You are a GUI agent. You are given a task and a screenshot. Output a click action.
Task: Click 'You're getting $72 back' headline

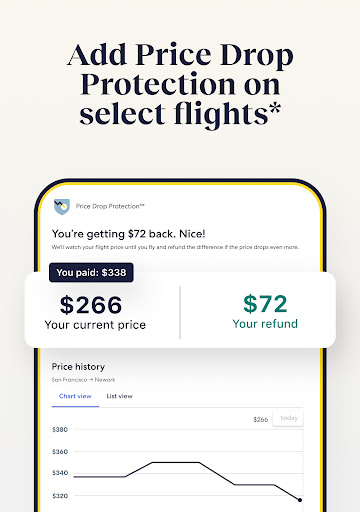click(x=129, y=234)
